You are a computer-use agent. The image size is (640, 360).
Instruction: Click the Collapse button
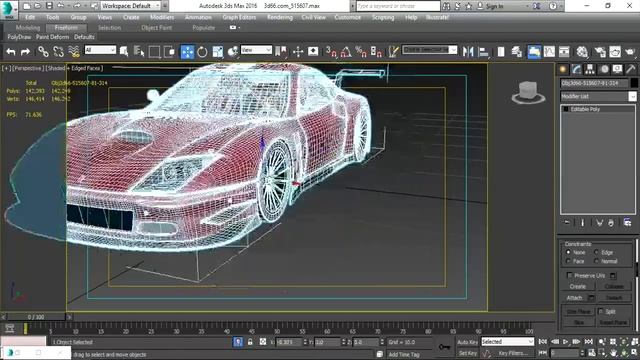pyautogui.click(x=614, y=287)
